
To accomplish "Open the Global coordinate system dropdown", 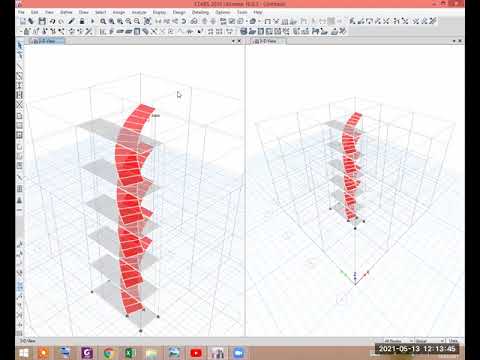I will (429, 341).
